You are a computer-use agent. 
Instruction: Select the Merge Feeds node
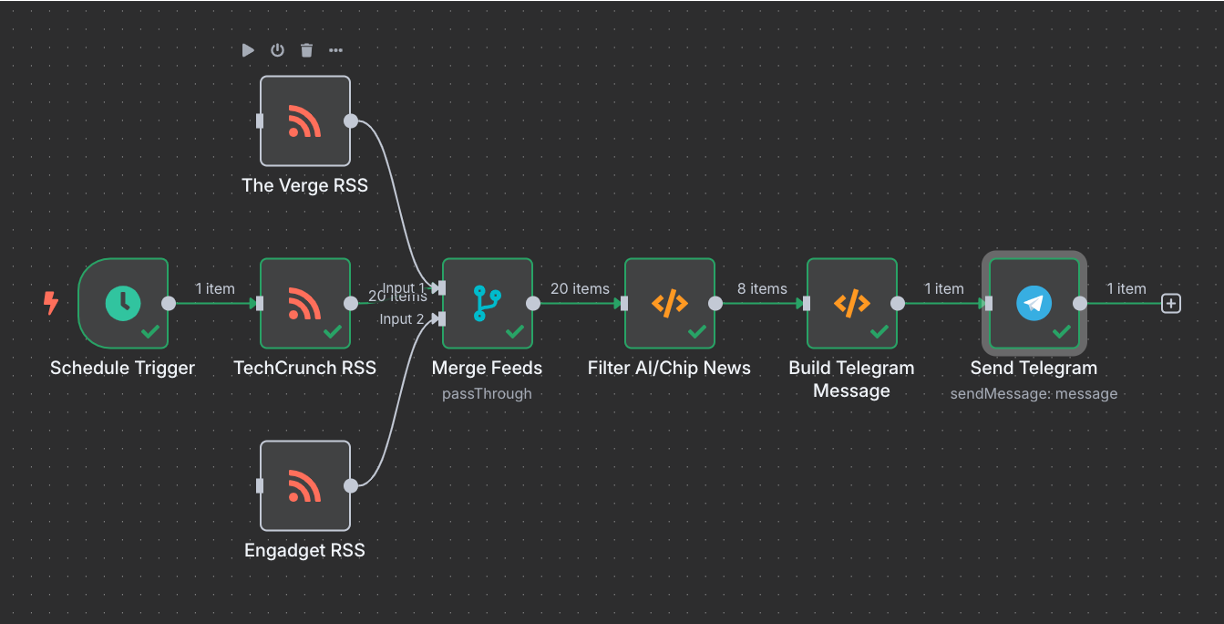tap(487, 303)
